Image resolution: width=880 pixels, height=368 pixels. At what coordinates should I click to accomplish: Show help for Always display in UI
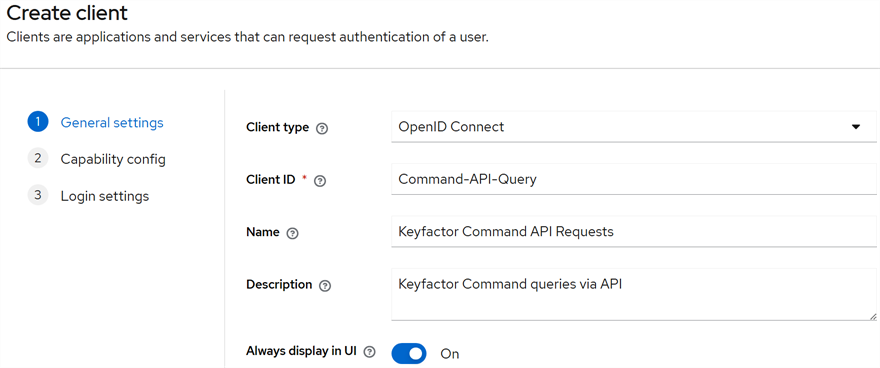(369, 352)
